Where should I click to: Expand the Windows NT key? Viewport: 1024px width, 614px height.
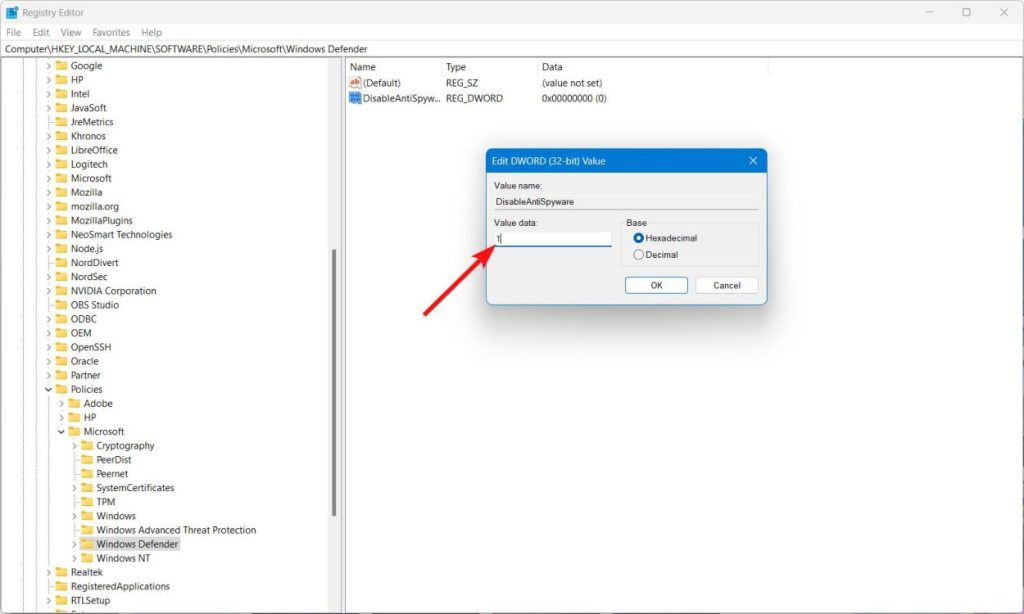pos(74,558)
